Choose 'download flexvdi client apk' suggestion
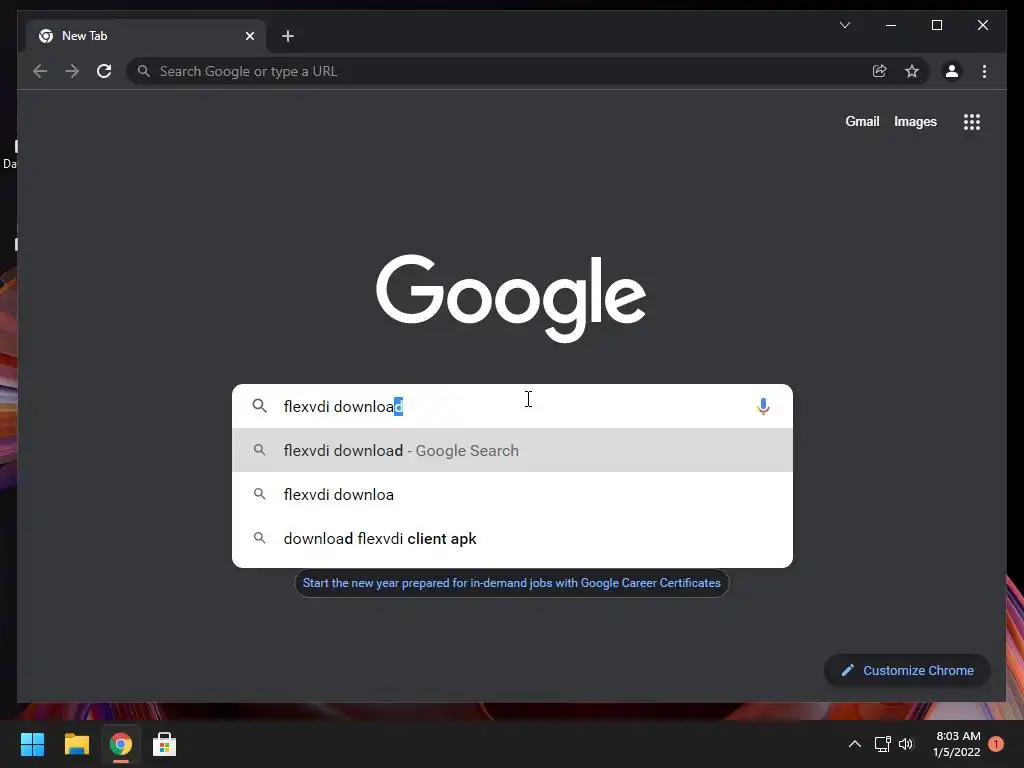Viewport: 1024px width, 768px height. 513,539
